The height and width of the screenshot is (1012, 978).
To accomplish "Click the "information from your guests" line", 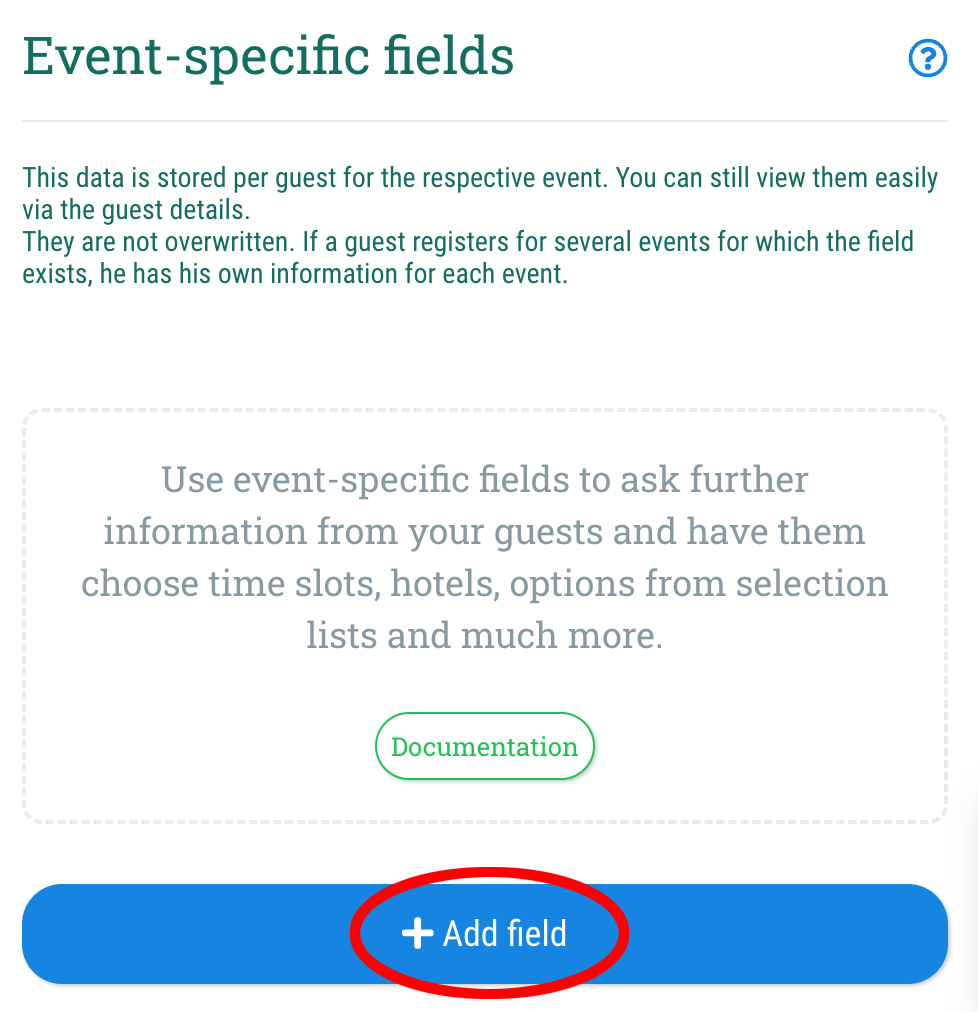I will [x=485, y=532].
